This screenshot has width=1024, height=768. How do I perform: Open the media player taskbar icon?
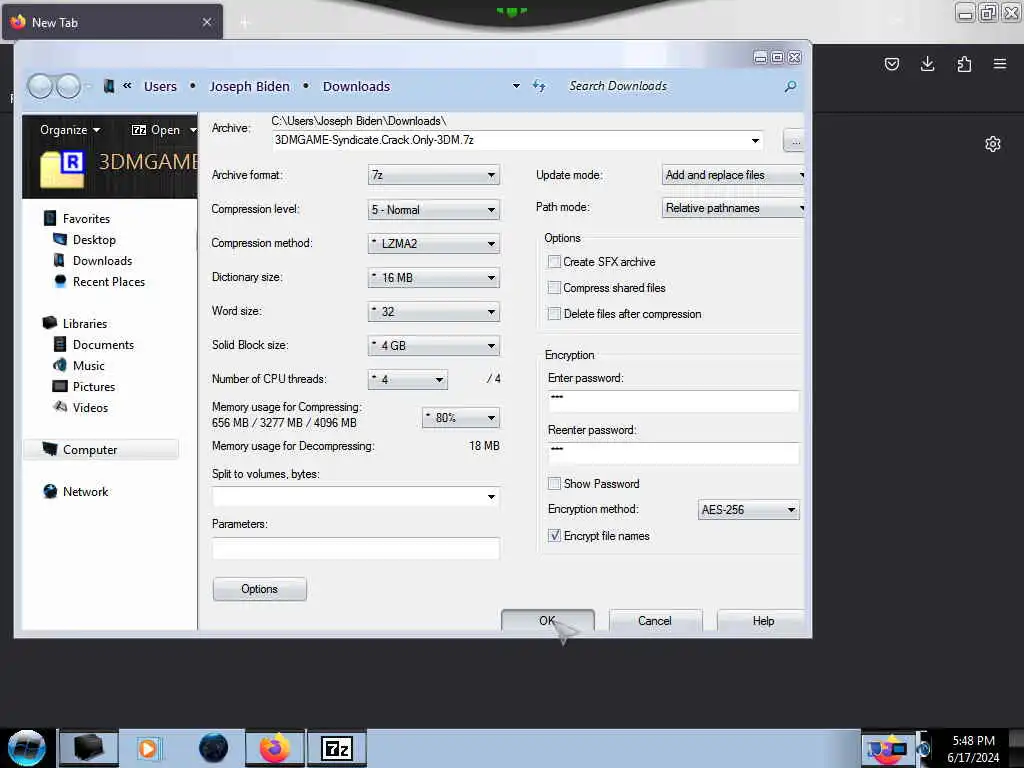148,748
